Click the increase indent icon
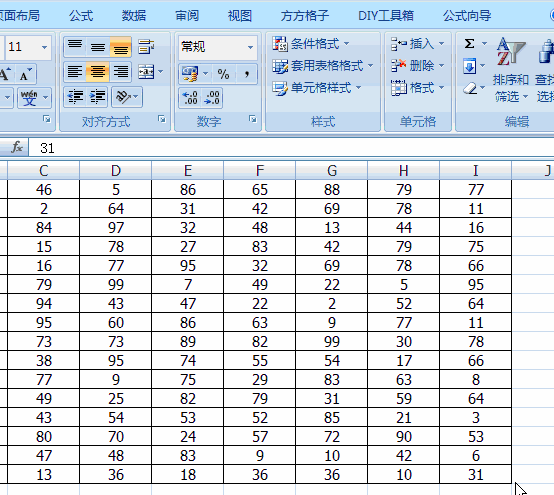This screenshot has height=495, width=554. (98, 96)
